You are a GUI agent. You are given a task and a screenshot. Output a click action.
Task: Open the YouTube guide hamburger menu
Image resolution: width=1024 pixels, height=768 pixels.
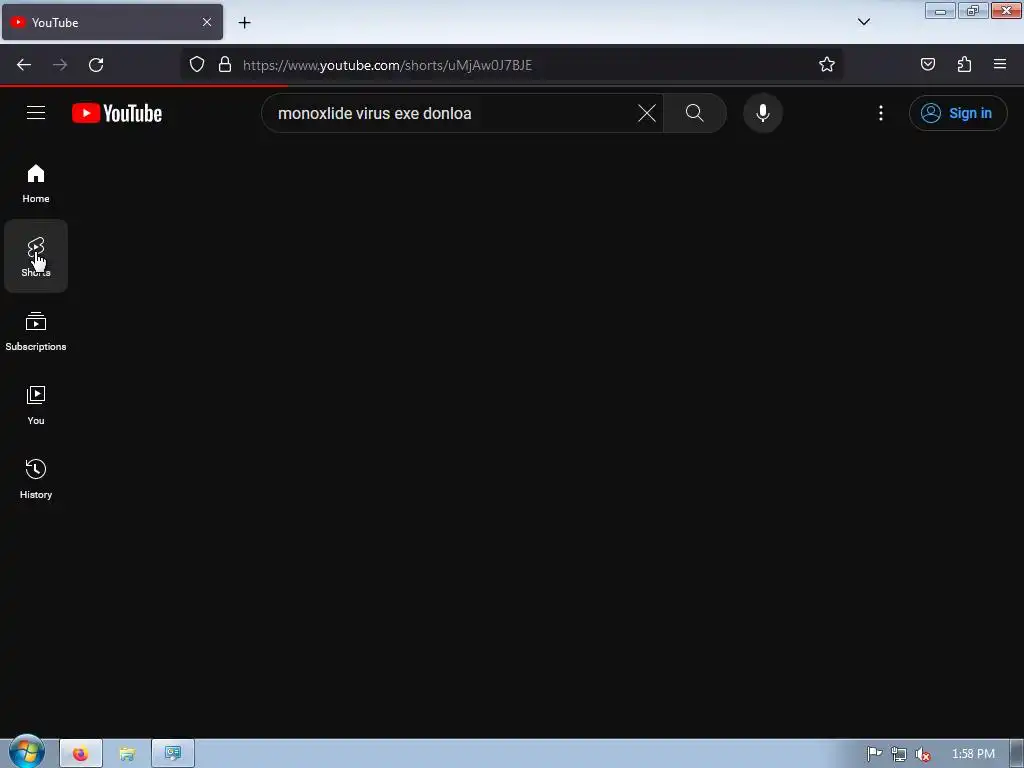tap(36, 113)
